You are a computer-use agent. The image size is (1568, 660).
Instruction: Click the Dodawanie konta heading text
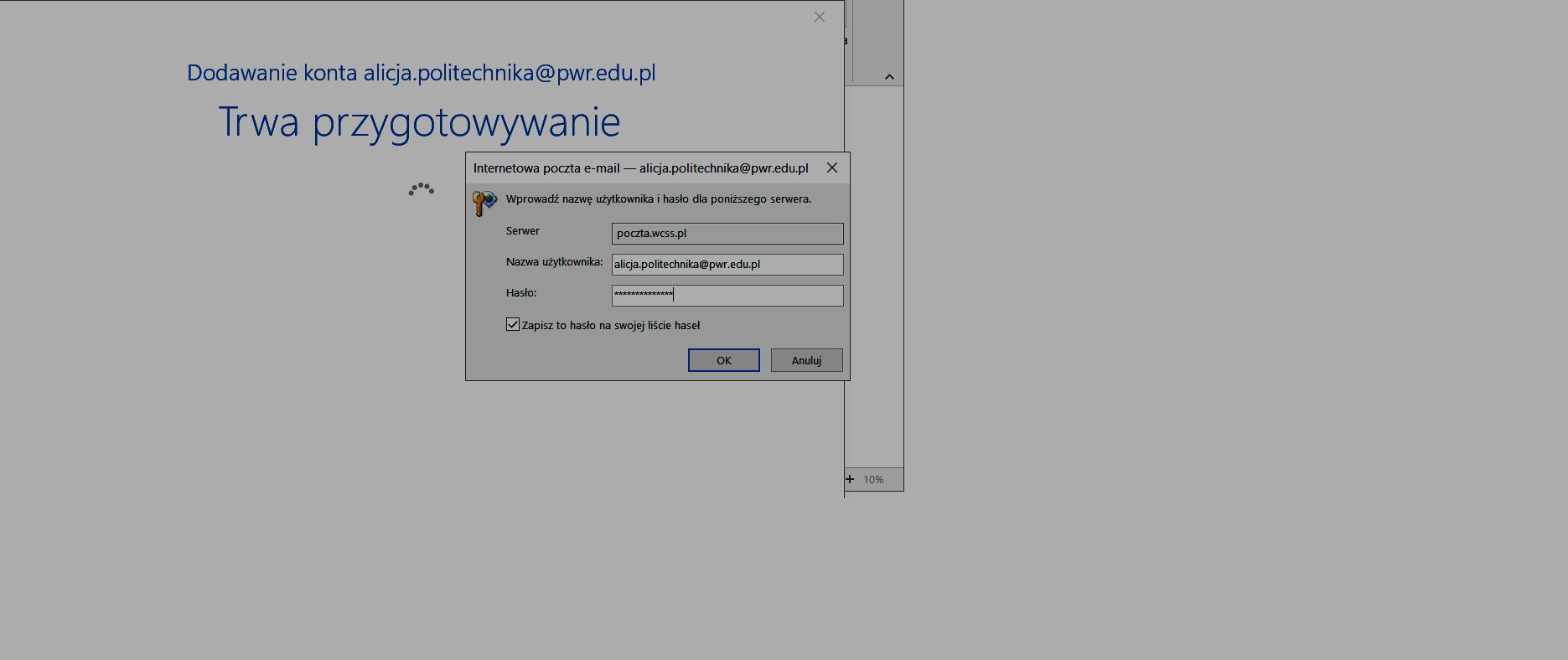click(421, 73)
